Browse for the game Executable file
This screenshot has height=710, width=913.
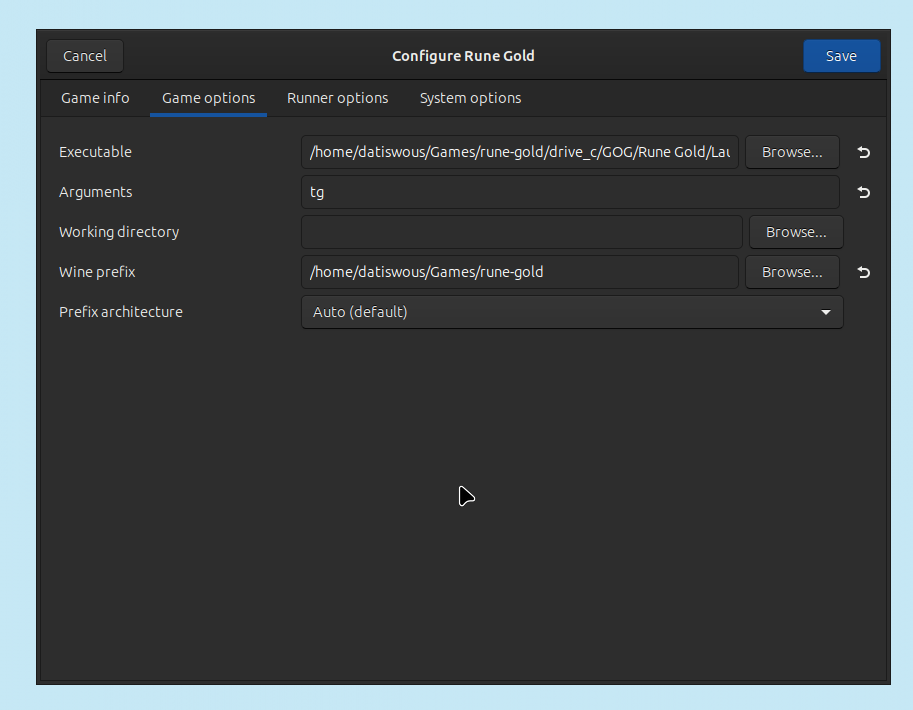(x=791, y=152)
